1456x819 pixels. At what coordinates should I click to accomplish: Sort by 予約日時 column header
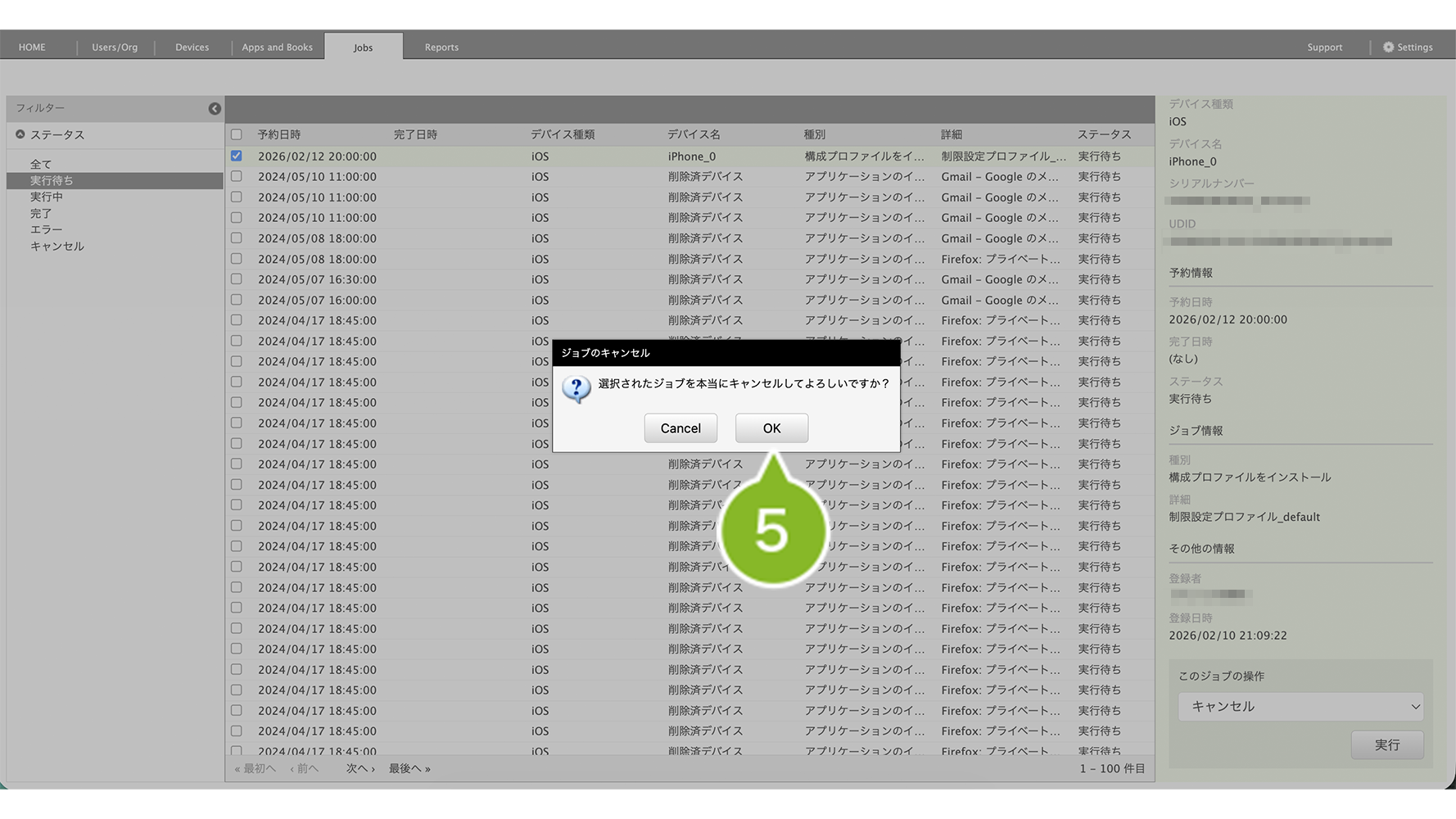coord(279,134)
